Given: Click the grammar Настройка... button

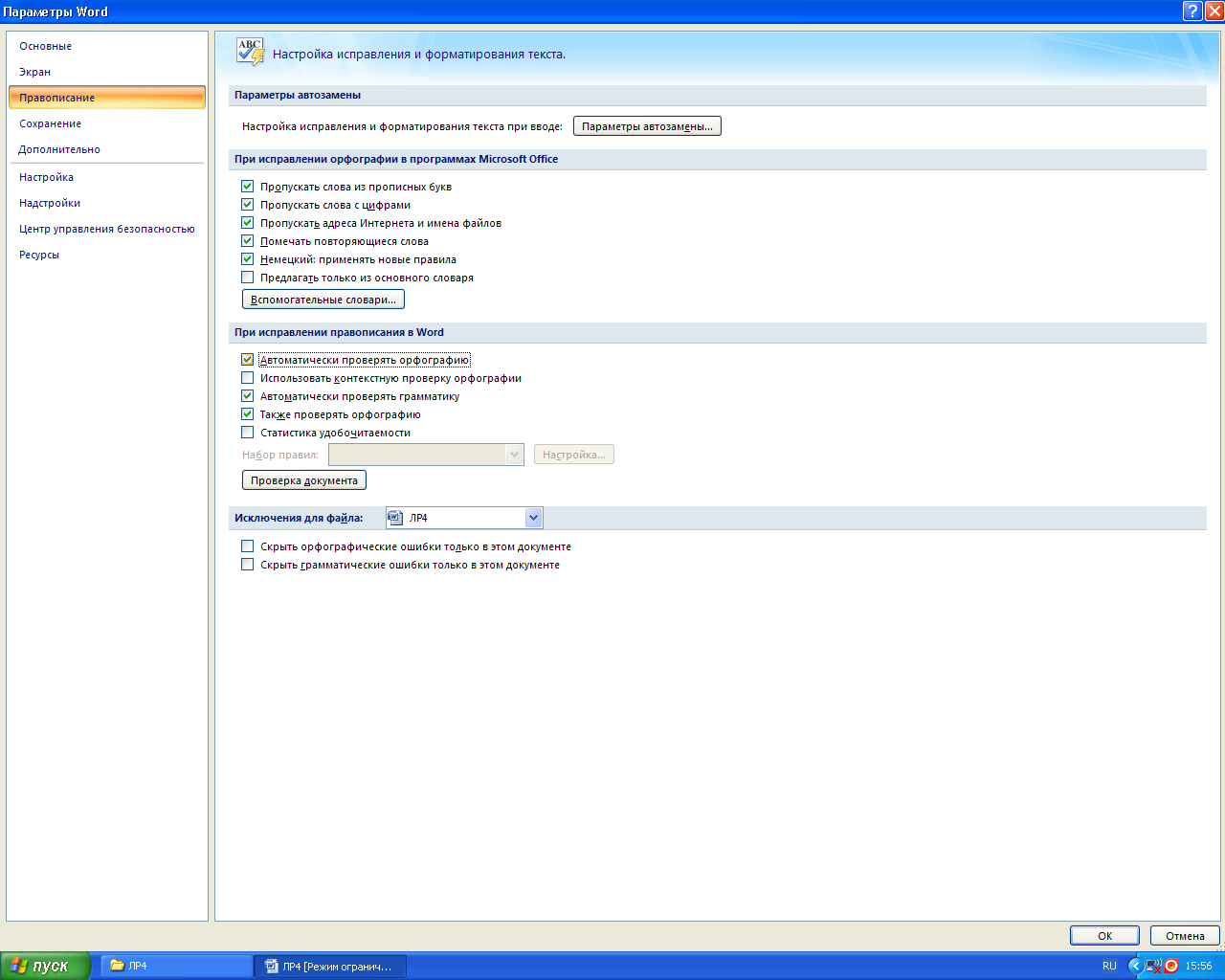Looking at the screenshot, I should (x=574, y=455).
